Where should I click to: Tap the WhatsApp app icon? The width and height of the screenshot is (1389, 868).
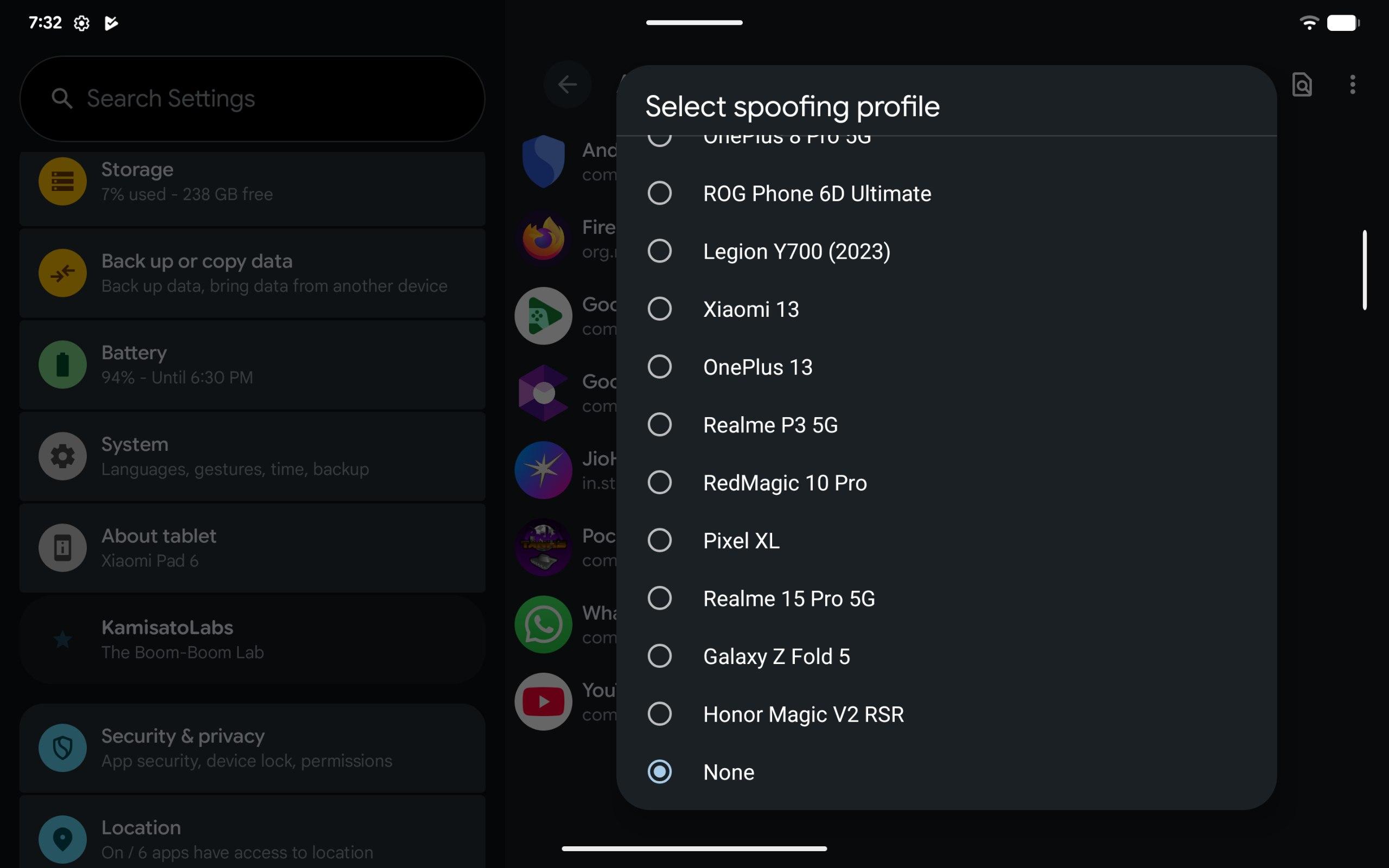[x=543, y=624]
